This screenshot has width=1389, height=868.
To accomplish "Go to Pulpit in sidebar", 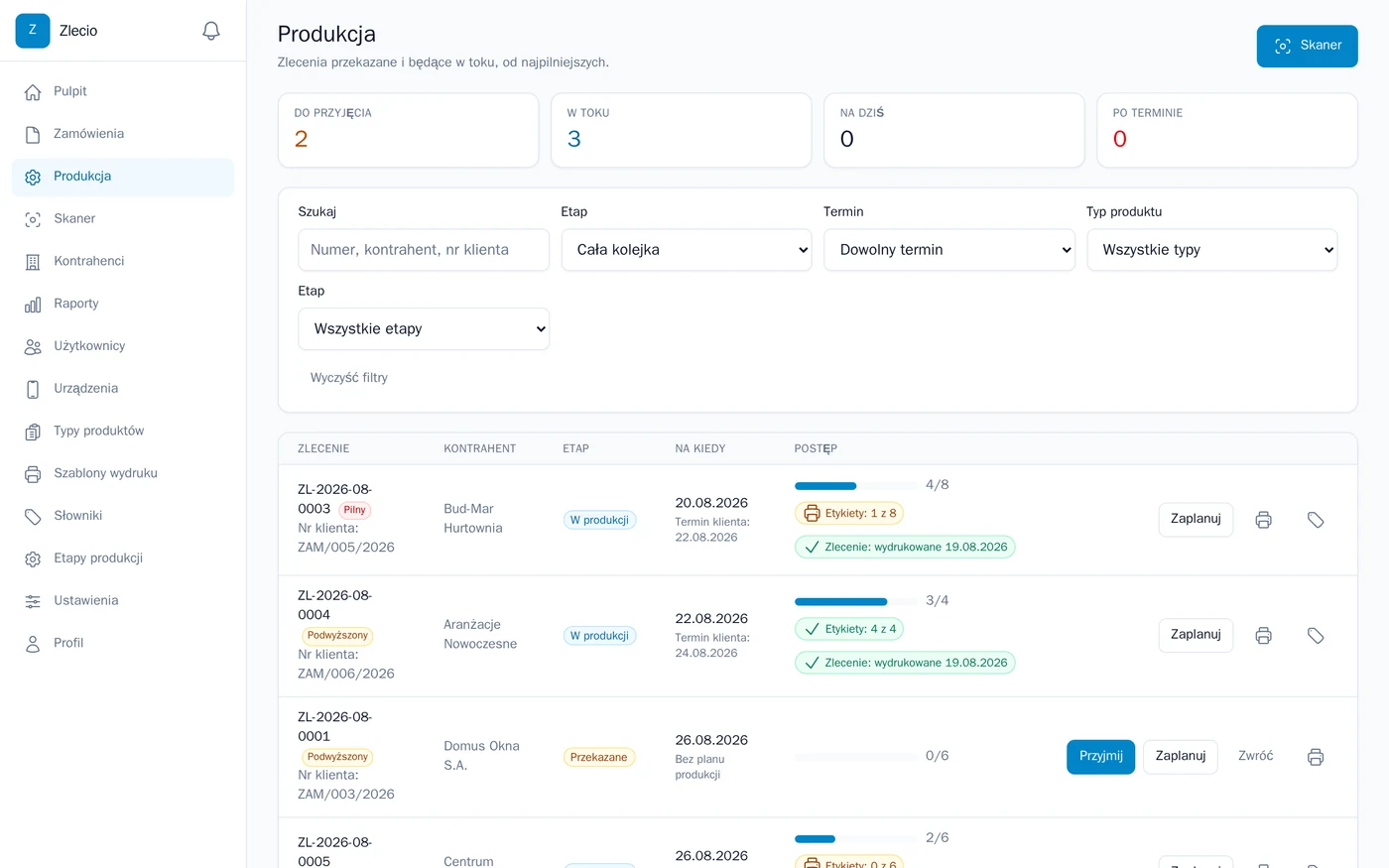I will click(123, 91).
